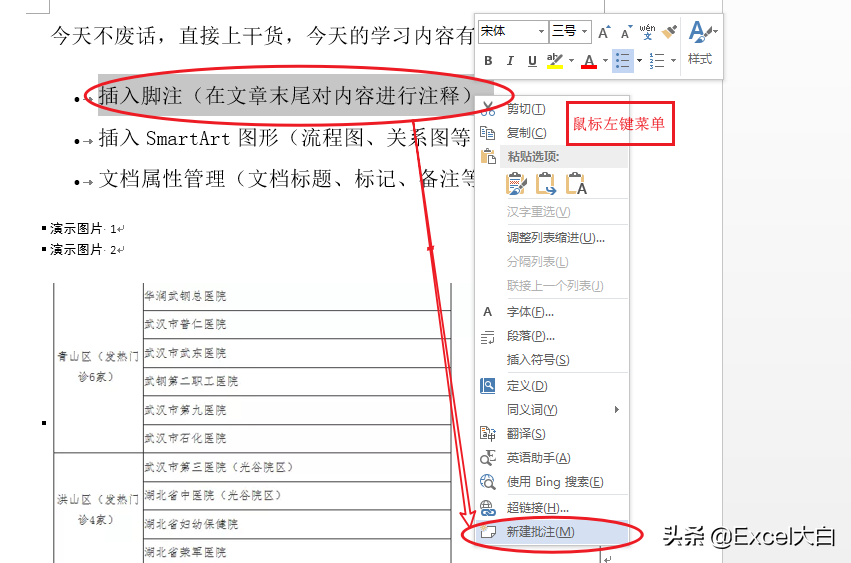Apply red font color

tap(589, 61)
